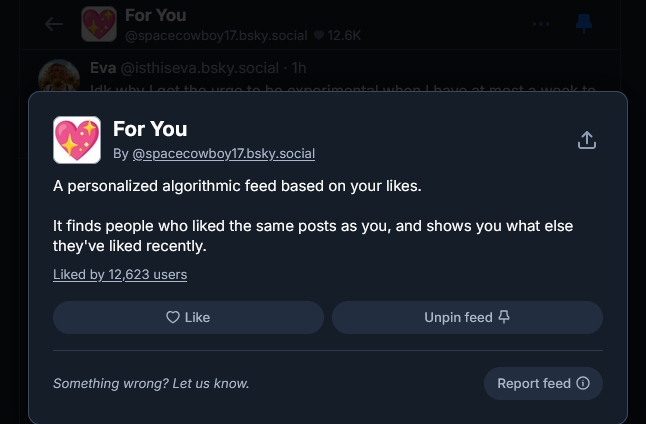Screen dimensions: 646x424
Task: Open the three-dot options menu in header
Action: pos(541,24)
